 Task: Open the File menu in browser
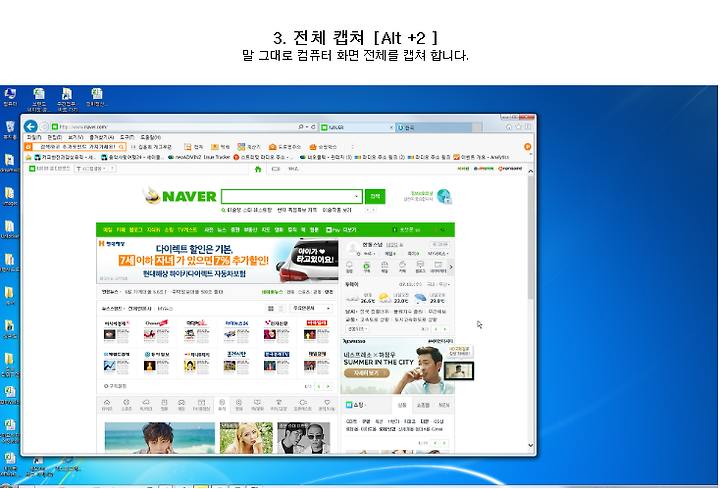coord(34,137)
